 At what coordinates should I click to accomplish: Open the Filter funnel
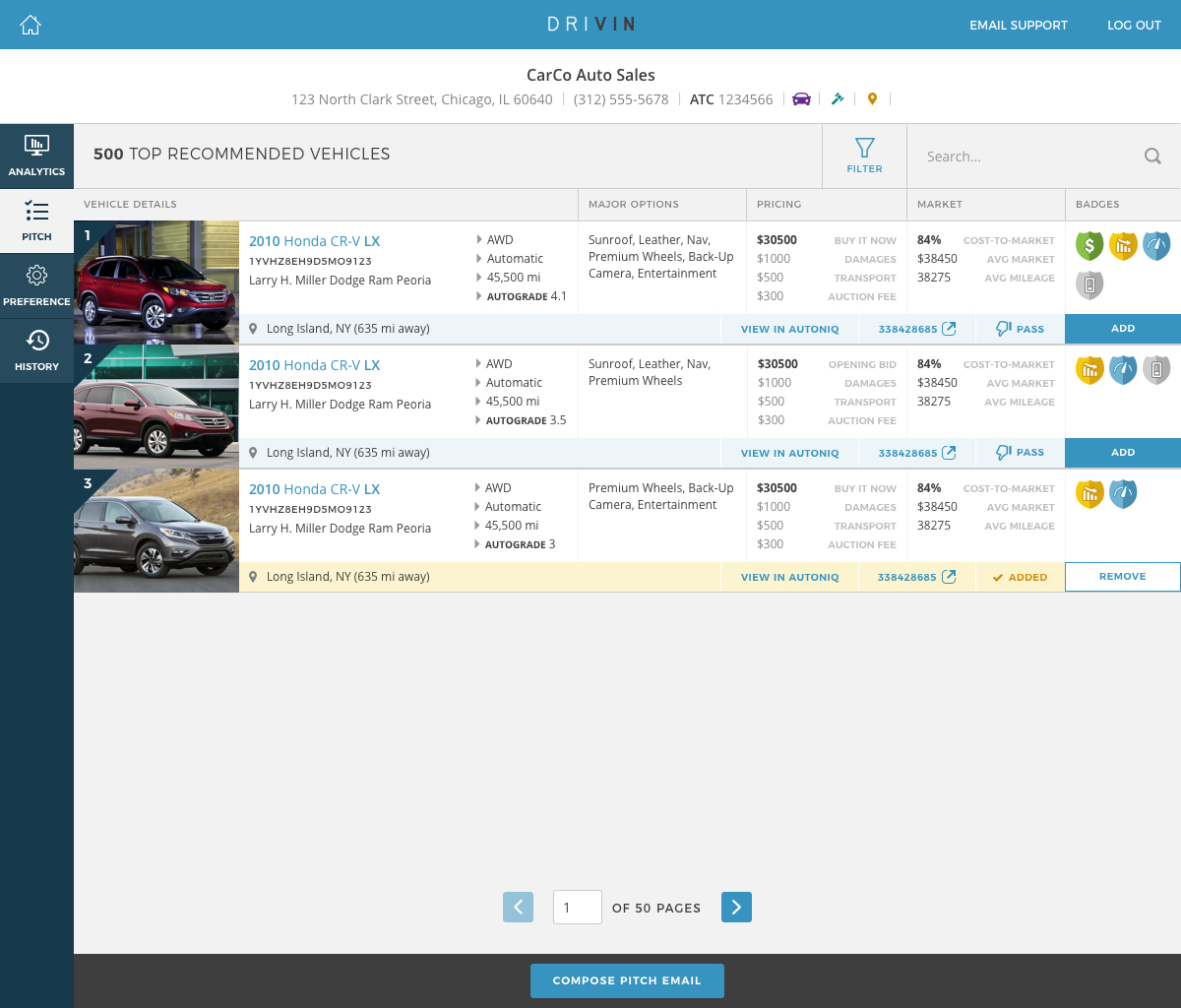point(864,156)
